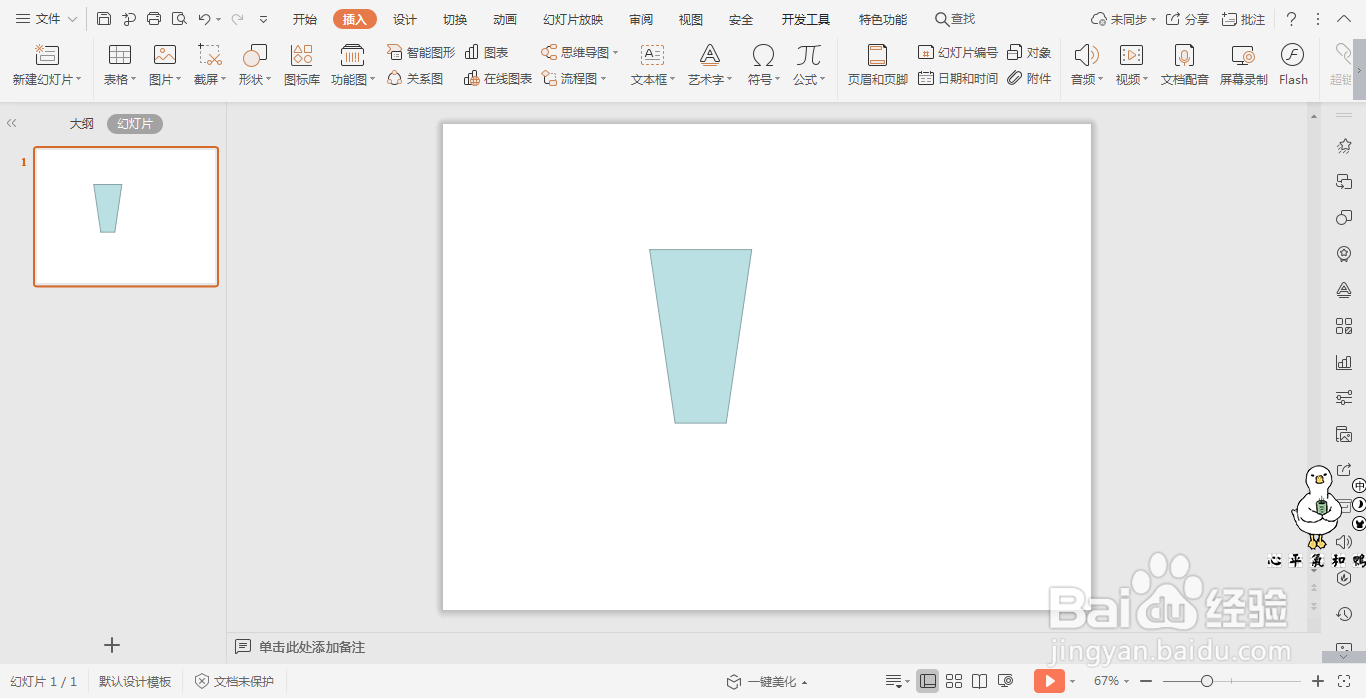This screenshot has width=1366, height=698.
Task: Click the Save icon in quick toolbar
Action: [x=104, y=19]
